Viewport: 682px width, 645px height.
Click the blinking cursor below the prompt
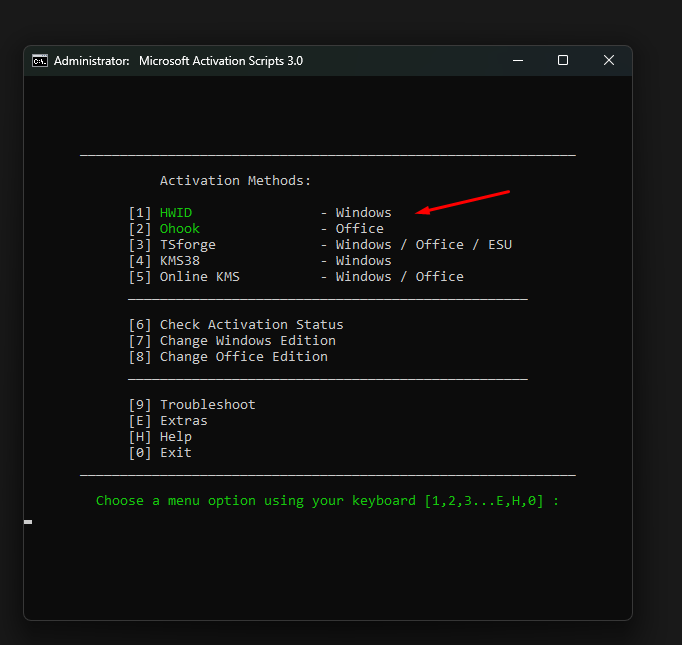[28, 522]
